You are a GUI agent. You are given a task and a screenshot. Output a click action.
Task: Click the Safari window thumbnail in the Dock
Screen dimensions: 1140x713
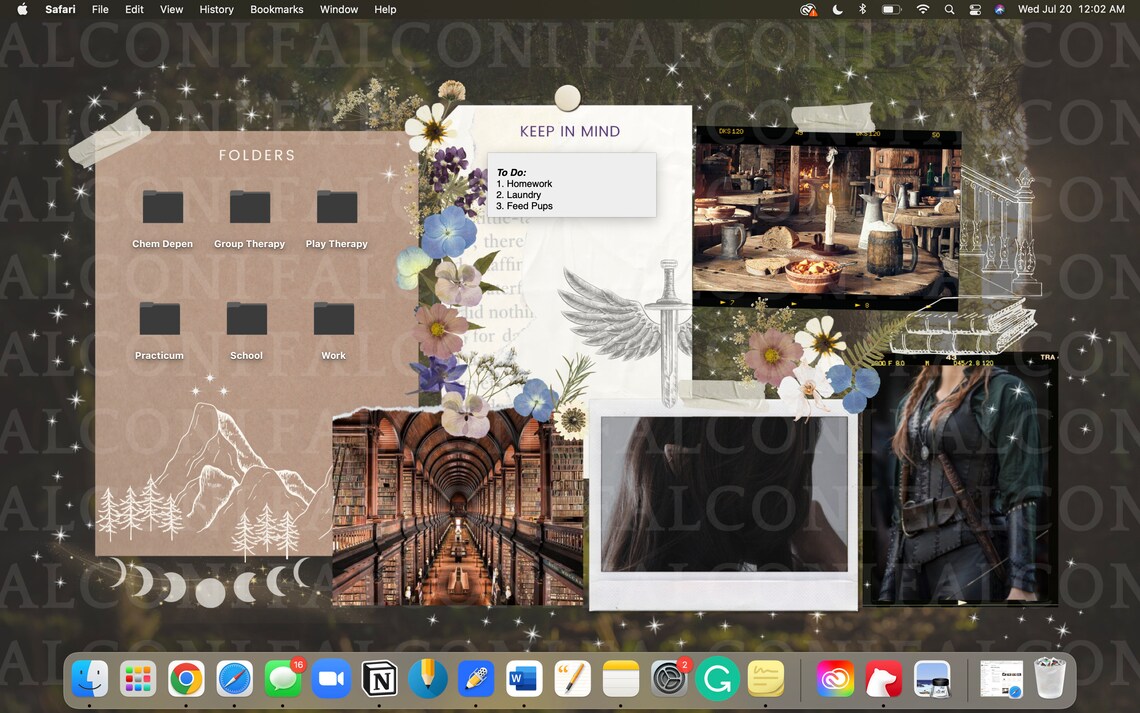[x=1000, y=678]
